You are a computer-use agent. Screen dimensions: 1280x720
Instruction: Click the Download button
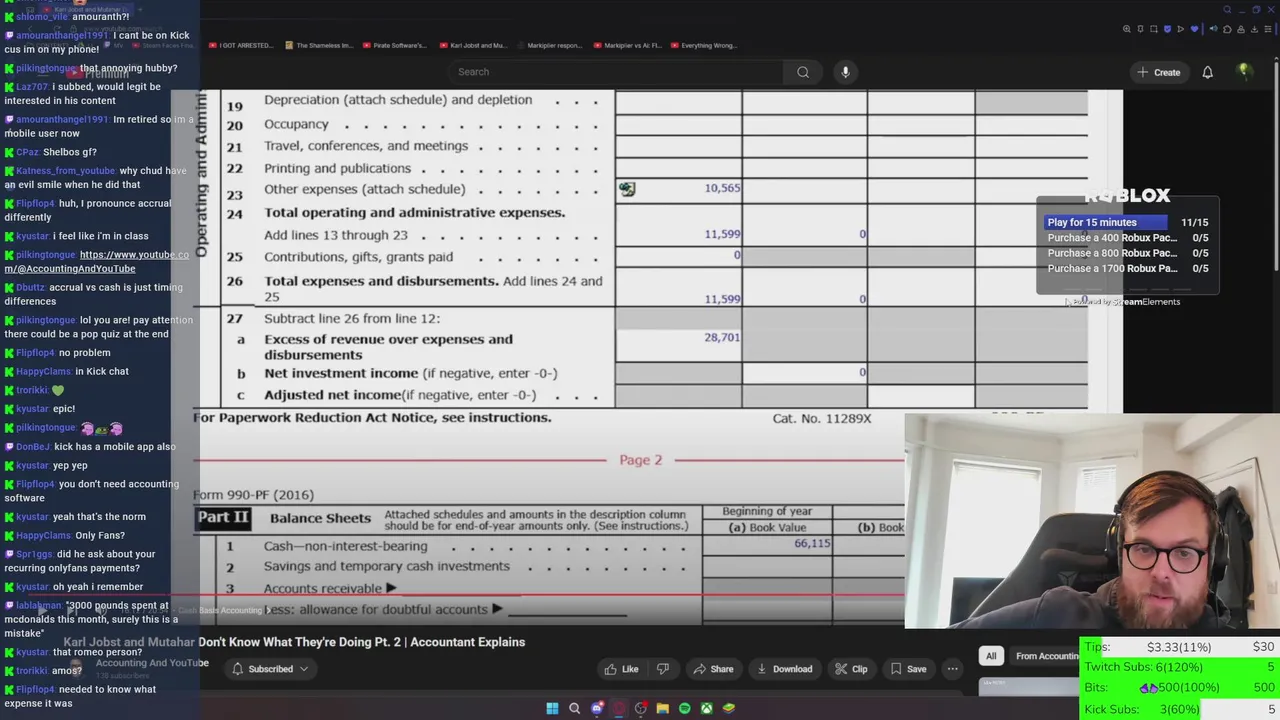(785, 669)
